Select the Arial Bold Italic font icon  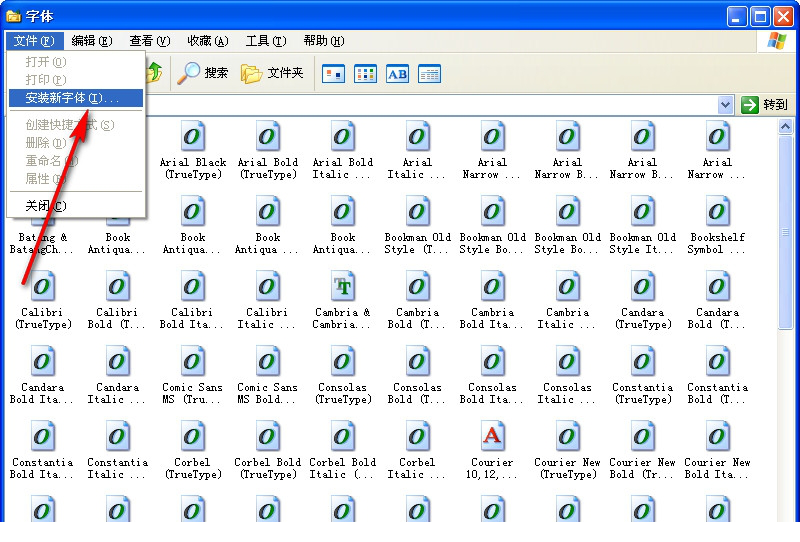click(x=343, y=137)
